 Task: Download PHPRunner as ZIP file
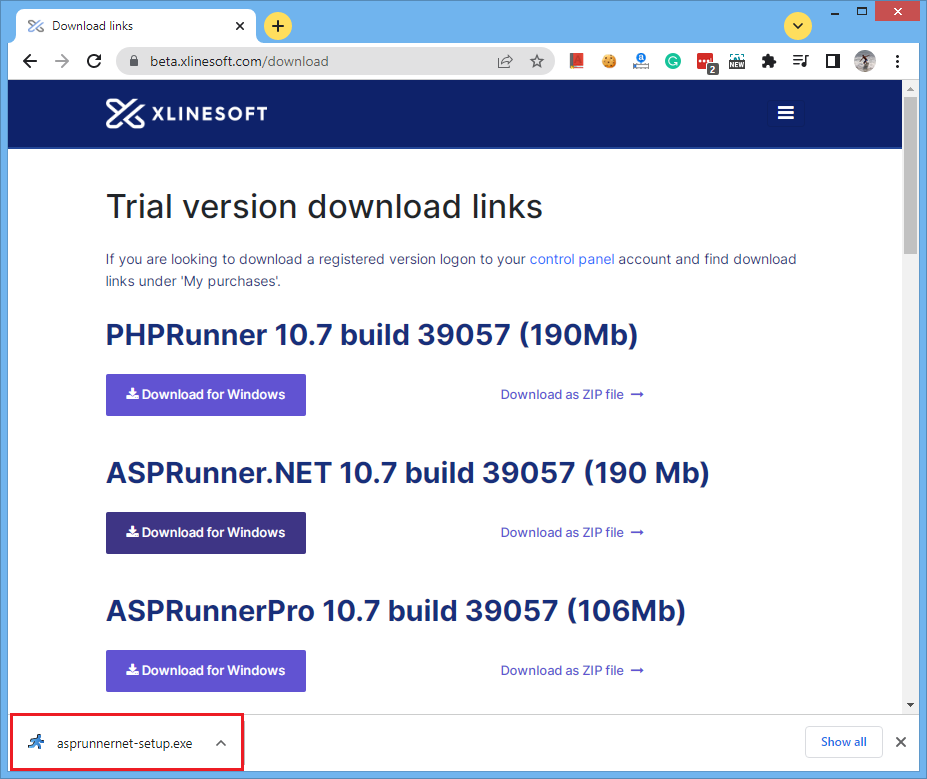tap(572, 395)
